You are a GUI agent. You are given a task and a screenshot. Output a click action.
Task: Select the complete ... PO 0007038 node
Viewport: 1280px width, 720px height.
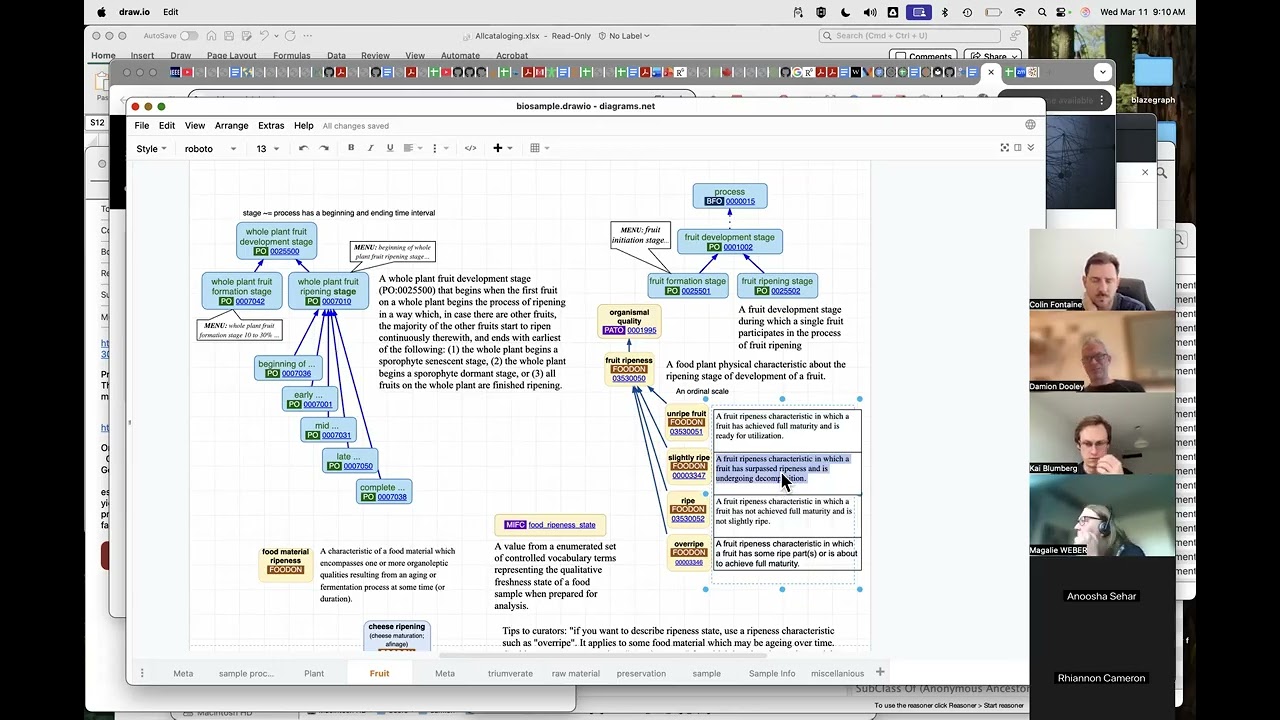coord(384,492)
